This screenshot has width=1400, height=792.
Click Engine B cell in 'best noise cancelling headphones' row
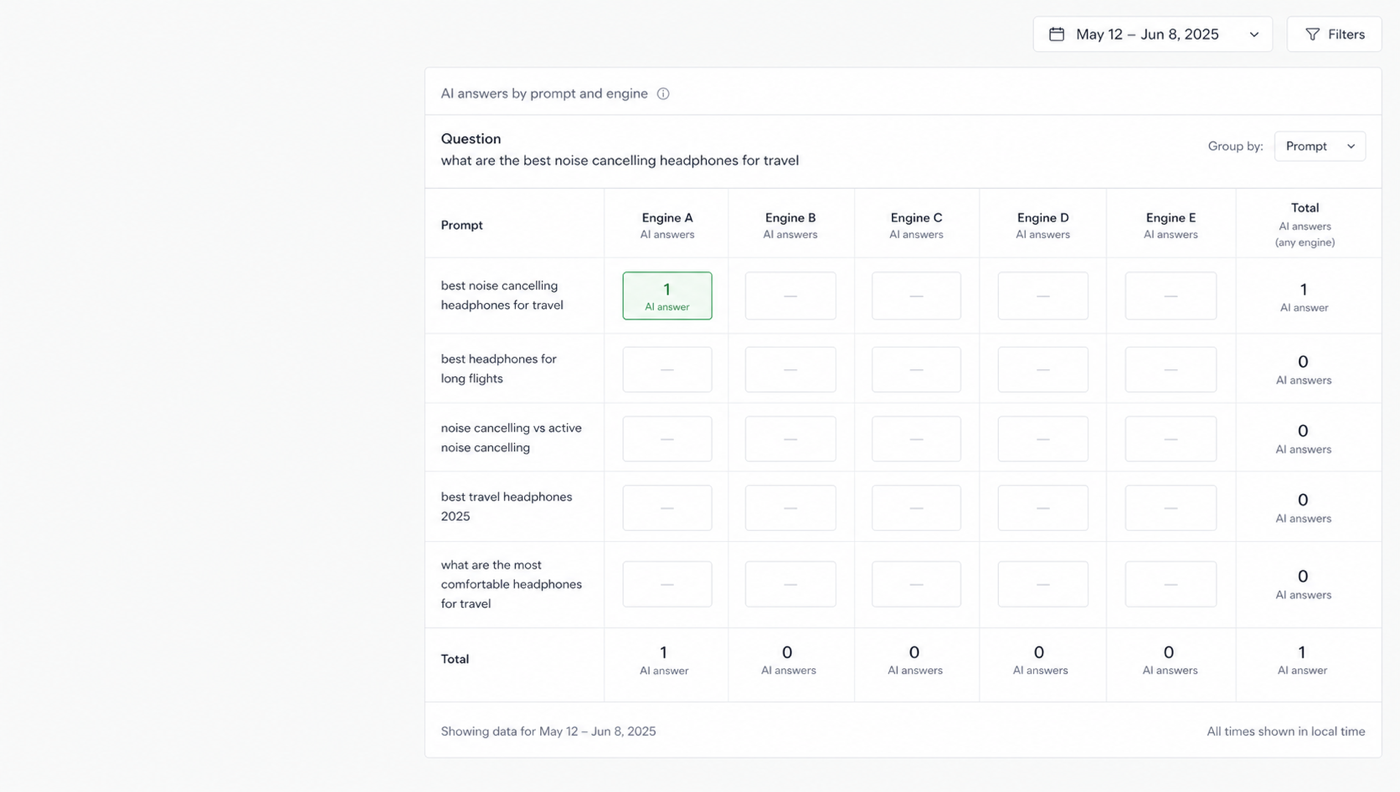(x=790, y=296)
